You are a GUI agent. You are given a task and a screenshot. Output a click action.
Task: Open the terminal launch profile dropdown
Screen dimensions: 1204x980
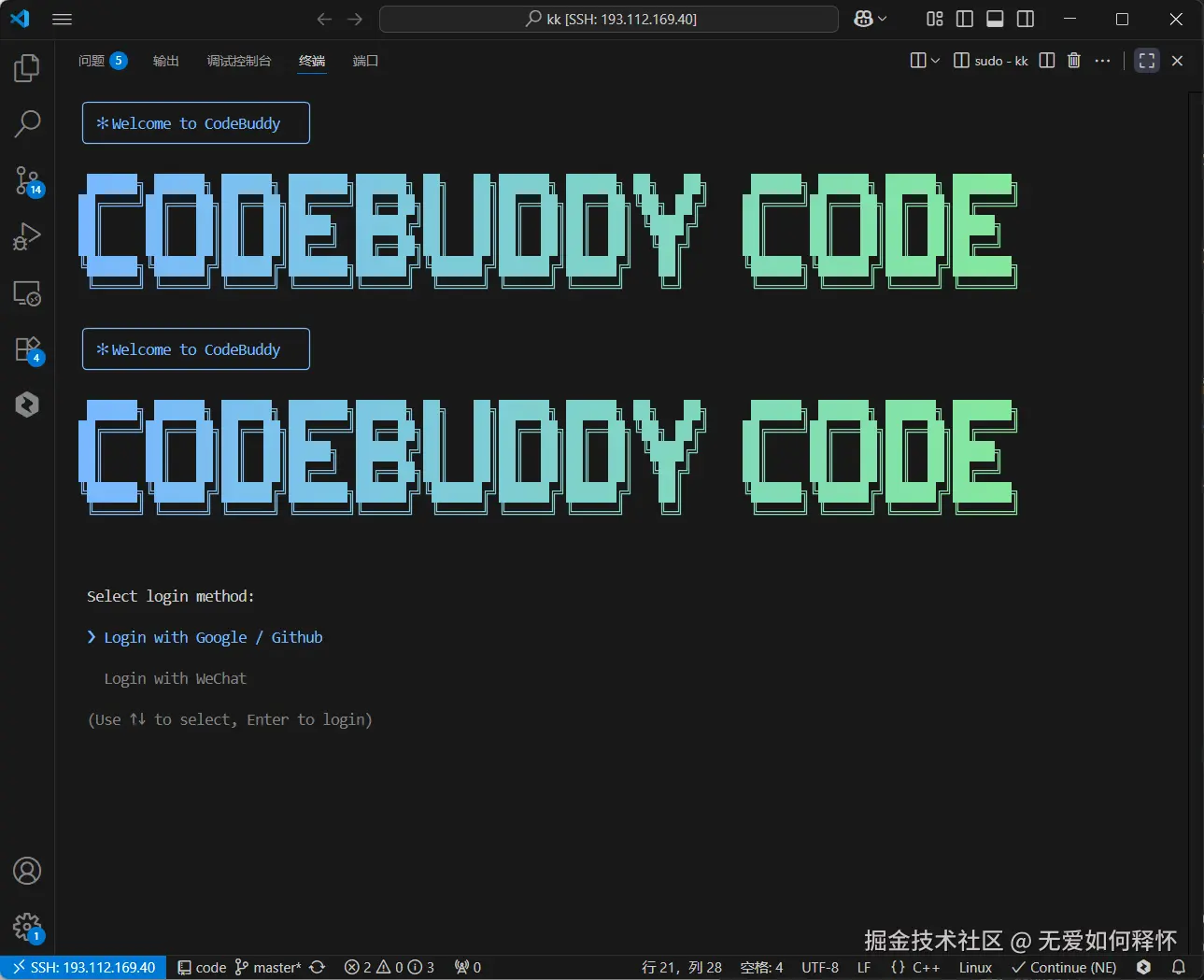coord(933,60)
